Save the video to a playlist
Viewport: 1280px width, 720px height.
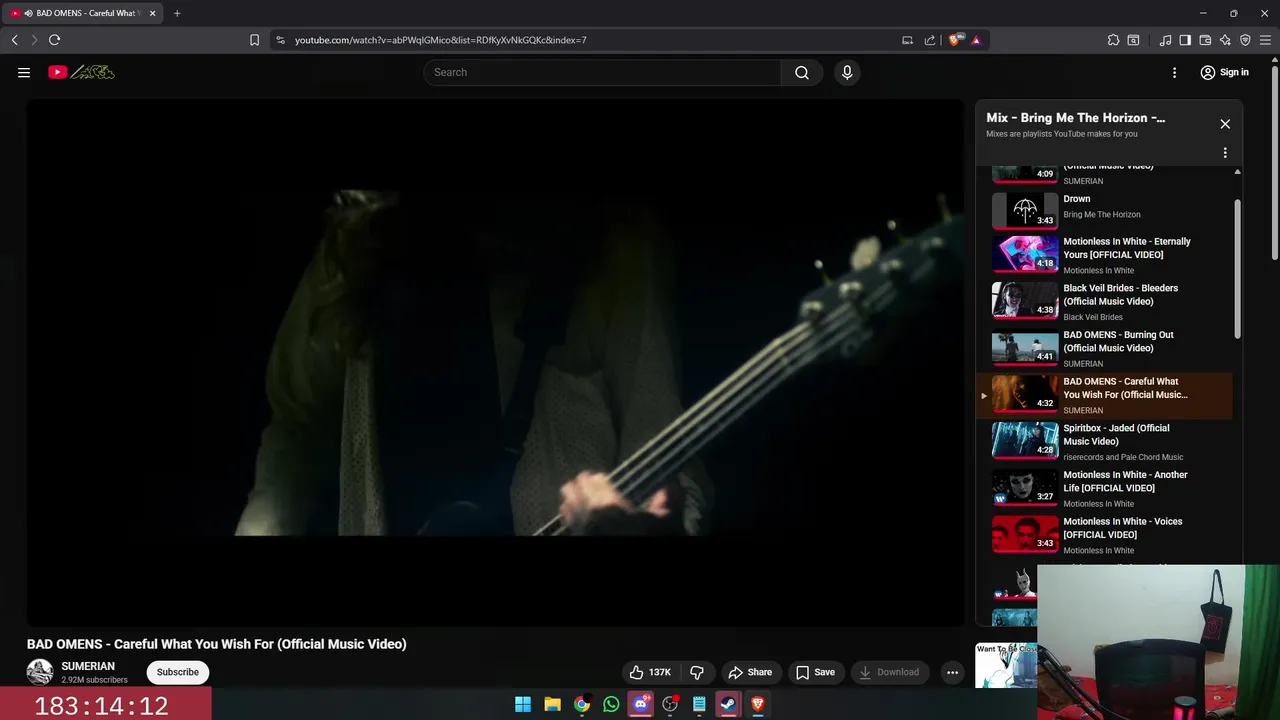pos(815,672)
